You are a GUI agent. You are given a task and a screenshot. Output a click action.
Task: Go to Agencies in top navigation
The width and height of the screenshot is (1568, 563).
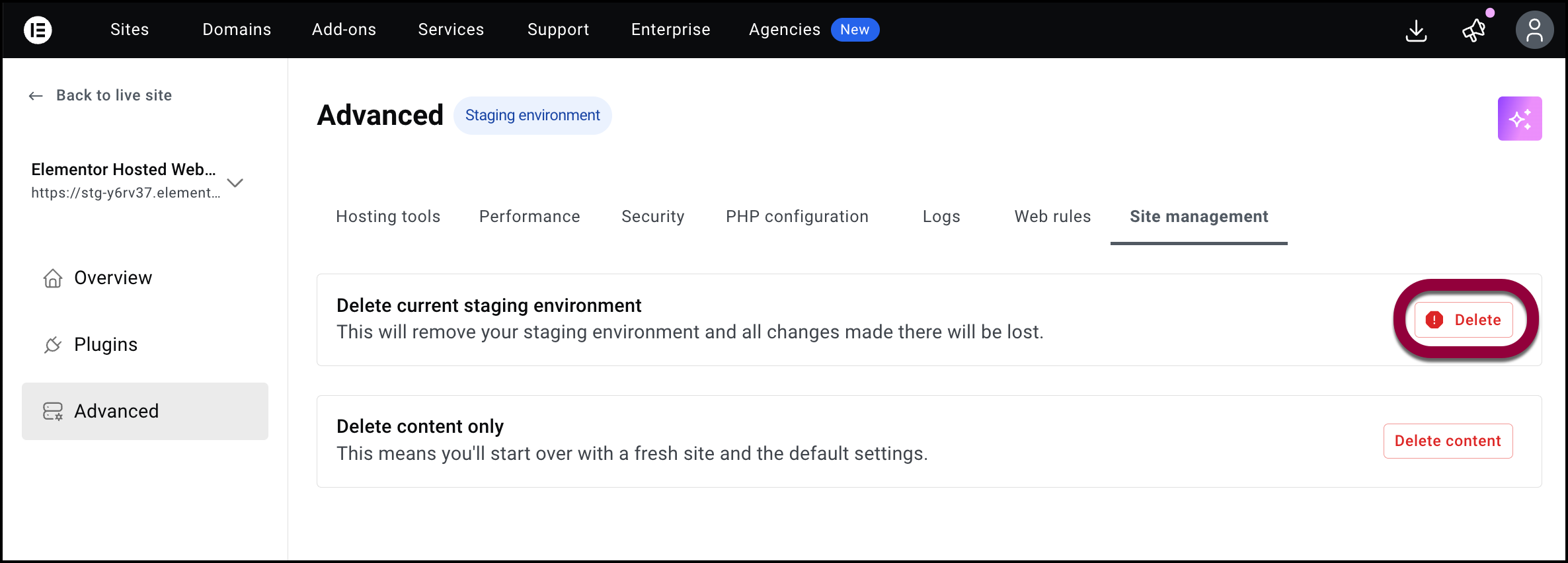pos(784,30)
